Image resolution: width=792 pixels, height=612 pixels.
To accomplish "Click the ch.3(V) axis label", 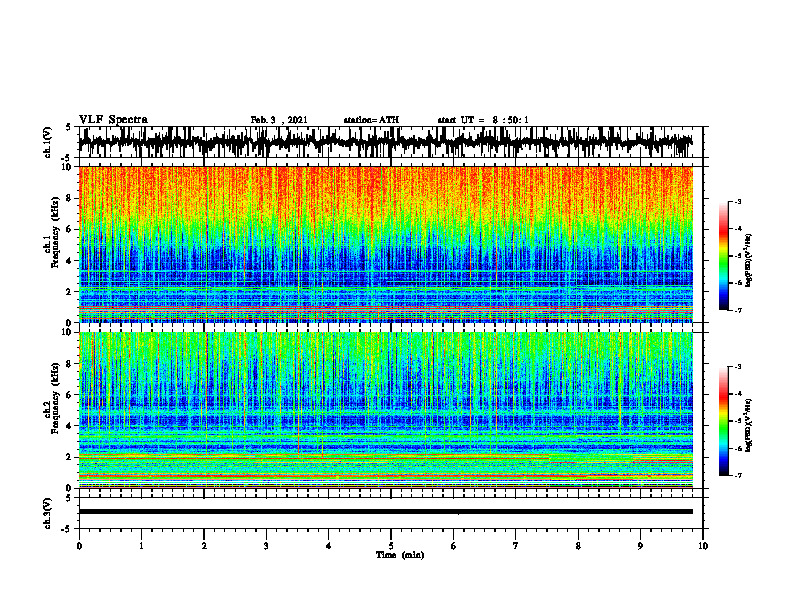I will pos(48,513).
